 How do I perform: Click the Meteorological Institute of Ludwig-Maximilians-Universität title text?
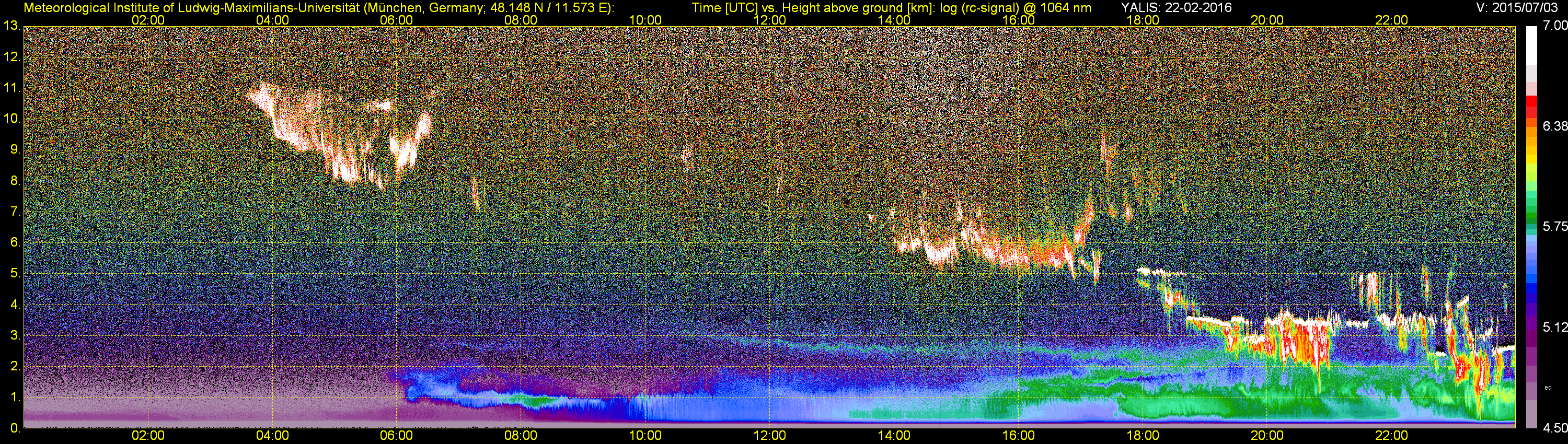pyautogui.click(x=318, y=8)
